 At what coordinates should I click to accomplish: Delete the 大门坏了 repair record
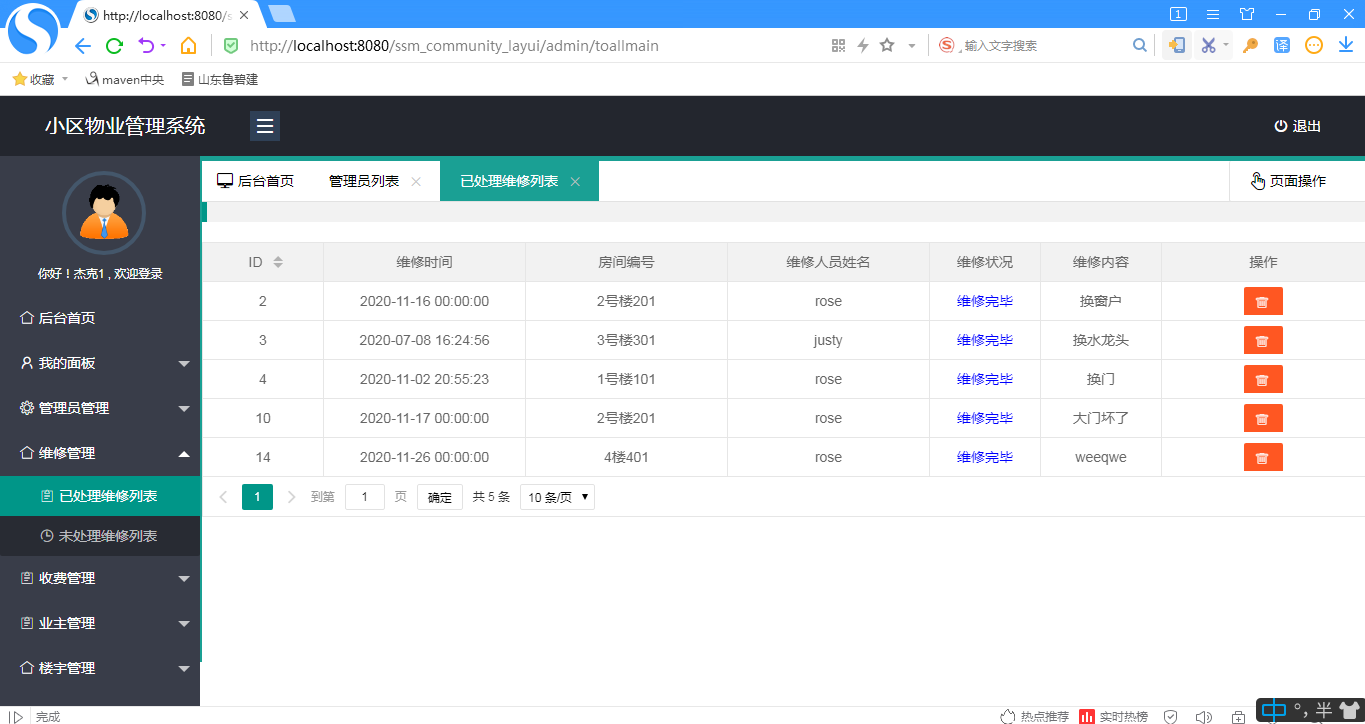pyautogui.click(x=1263, y=418)
